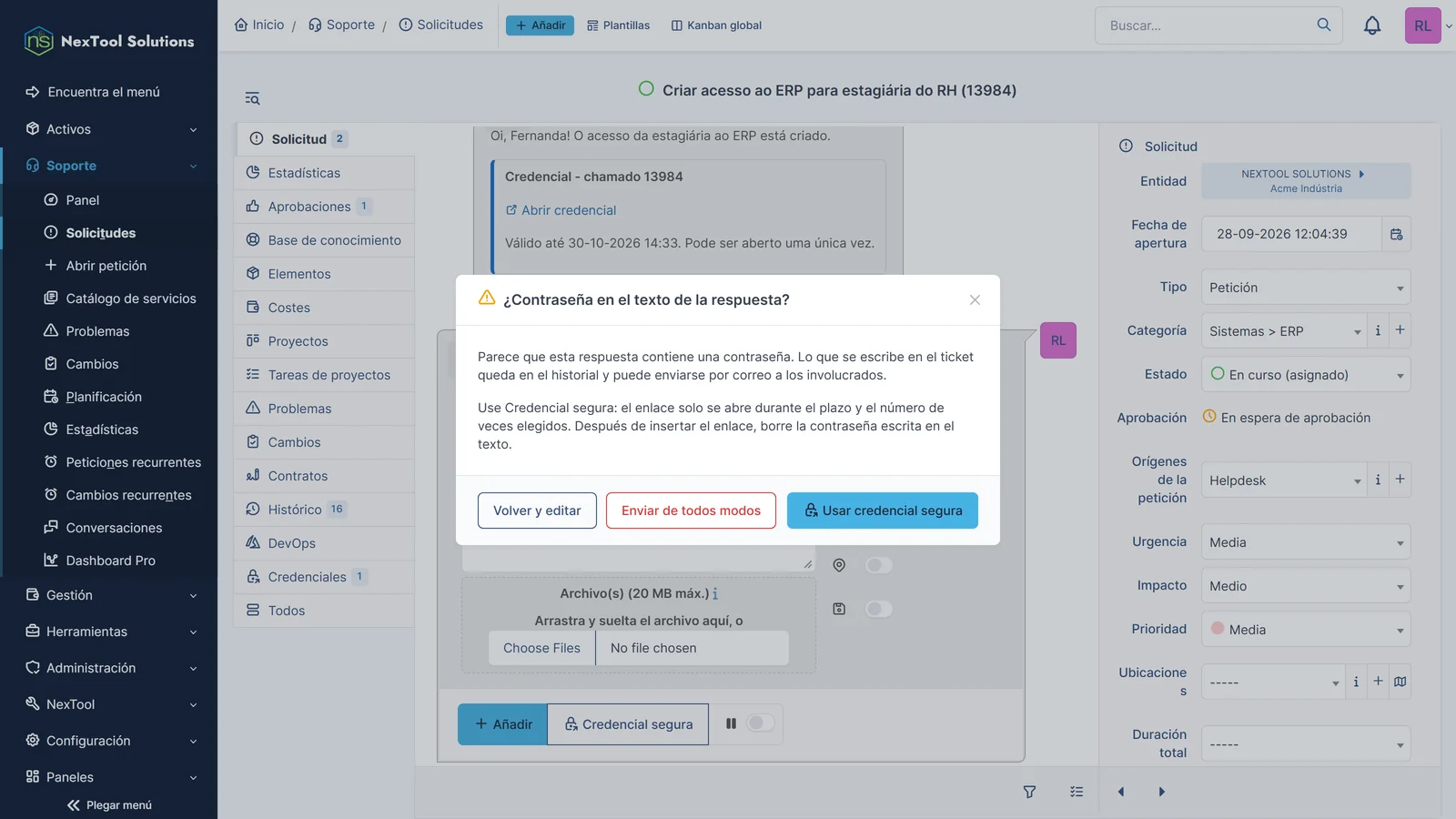Click the search magnifier icon

coord(1324,25)
